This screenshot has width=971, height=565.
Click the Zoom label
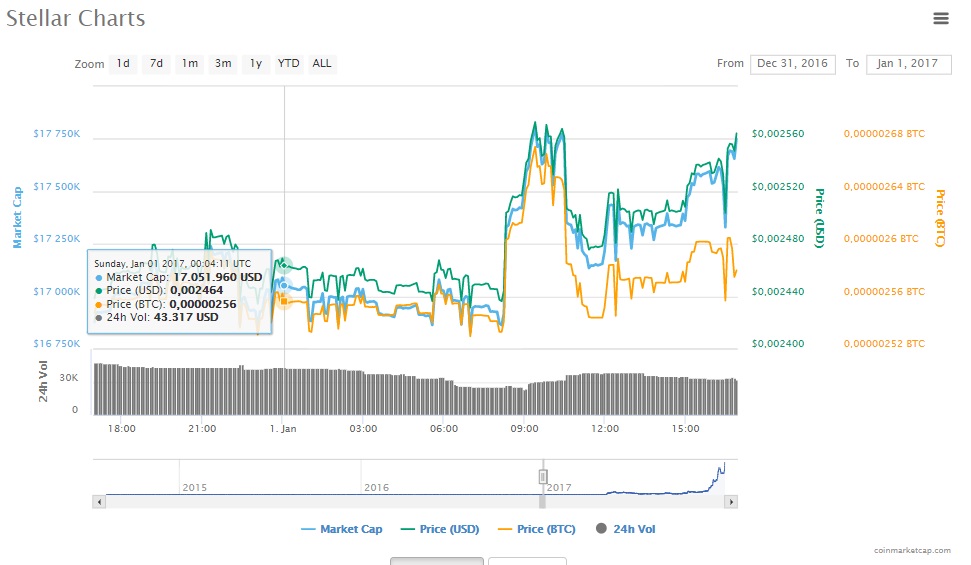coord(89,64)
